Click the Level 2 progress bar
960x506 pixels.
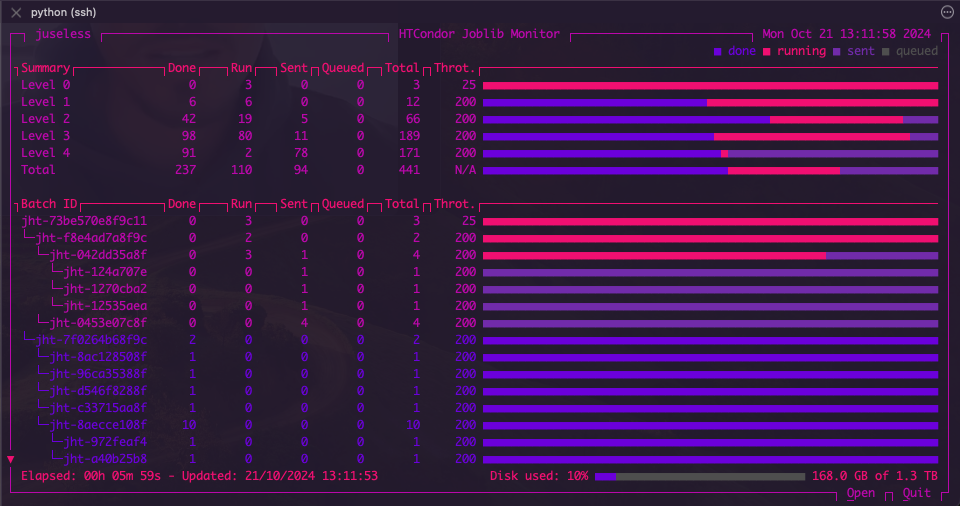[710, 119]
